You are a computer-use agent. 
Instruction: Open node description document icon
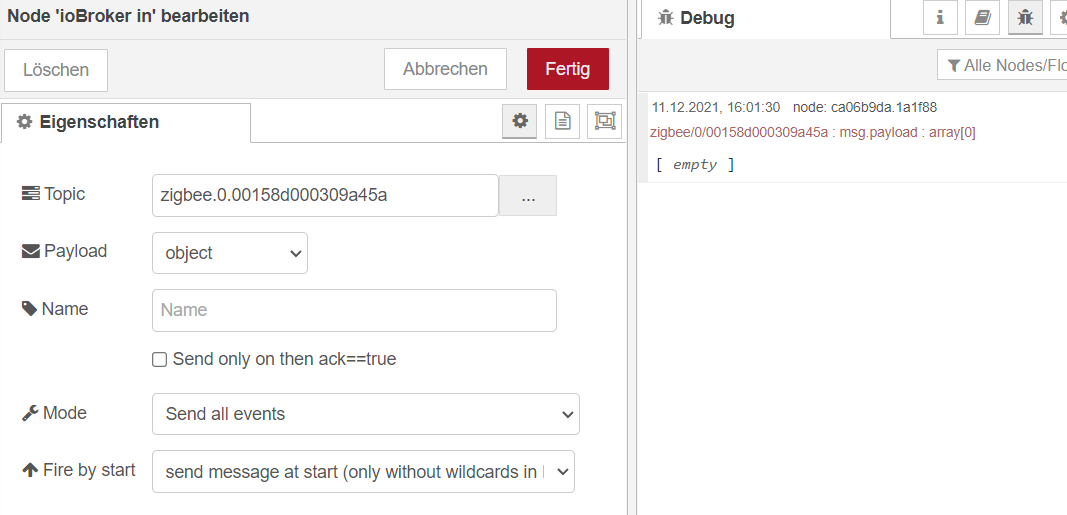pos(562,121)
